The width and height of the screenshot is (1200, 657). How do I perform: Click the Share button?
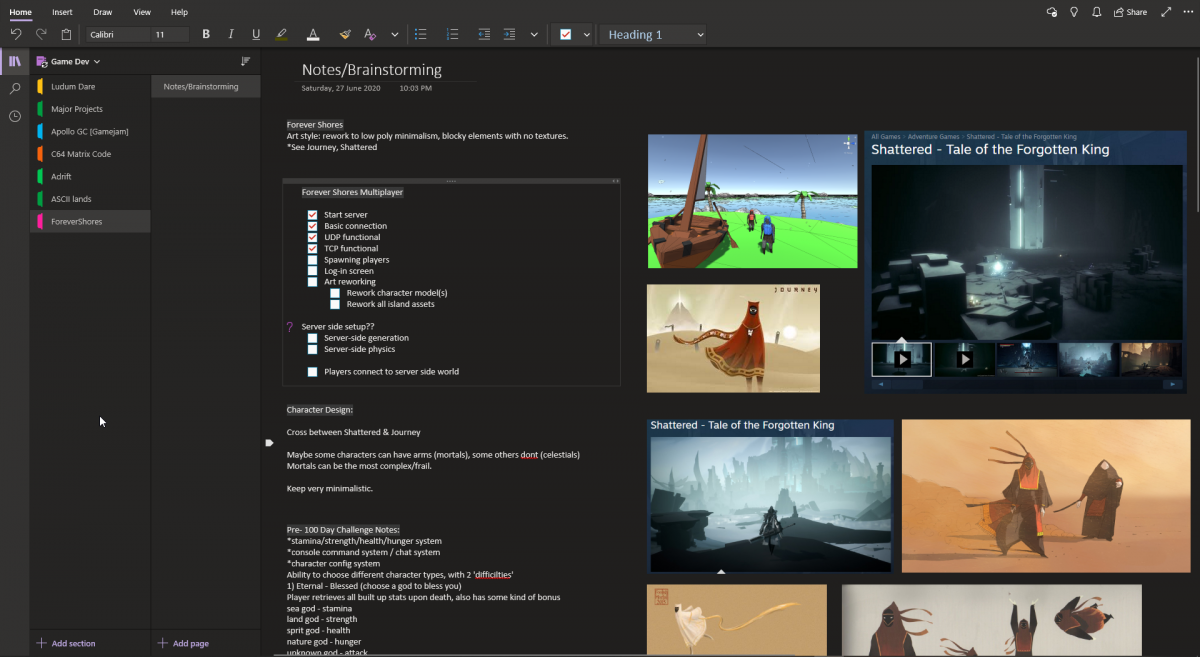point(1131,12)
